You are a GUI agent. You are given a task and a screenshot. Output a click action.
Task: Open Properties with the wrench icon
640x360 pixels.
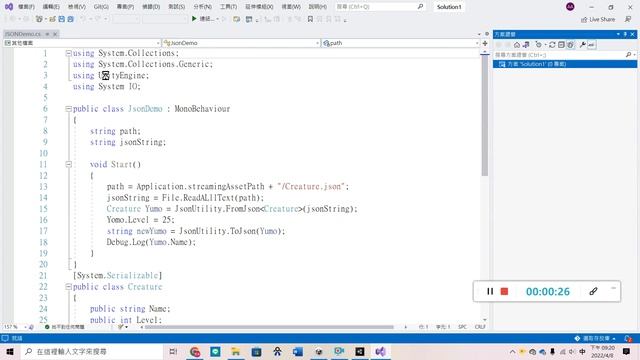point(582,44)
